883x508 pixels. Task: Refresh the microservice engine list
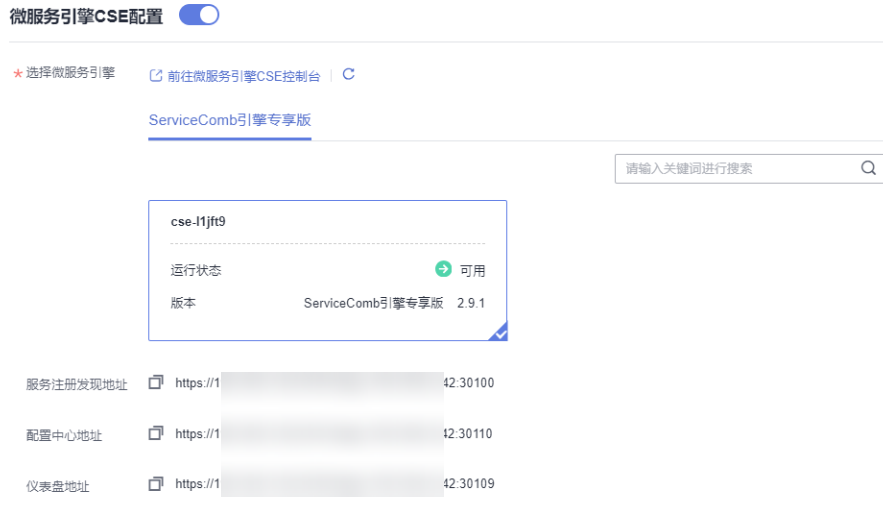pyautogui.click(x=349, y=74)
